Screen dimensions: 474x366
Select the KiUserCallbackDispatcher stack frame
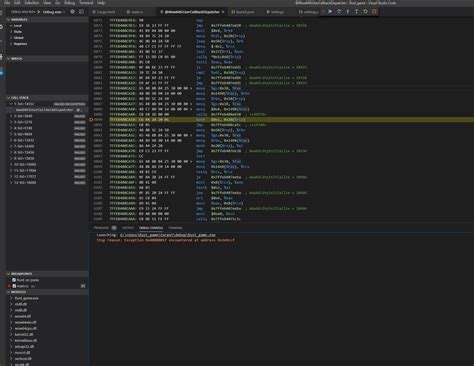[47, 110]
